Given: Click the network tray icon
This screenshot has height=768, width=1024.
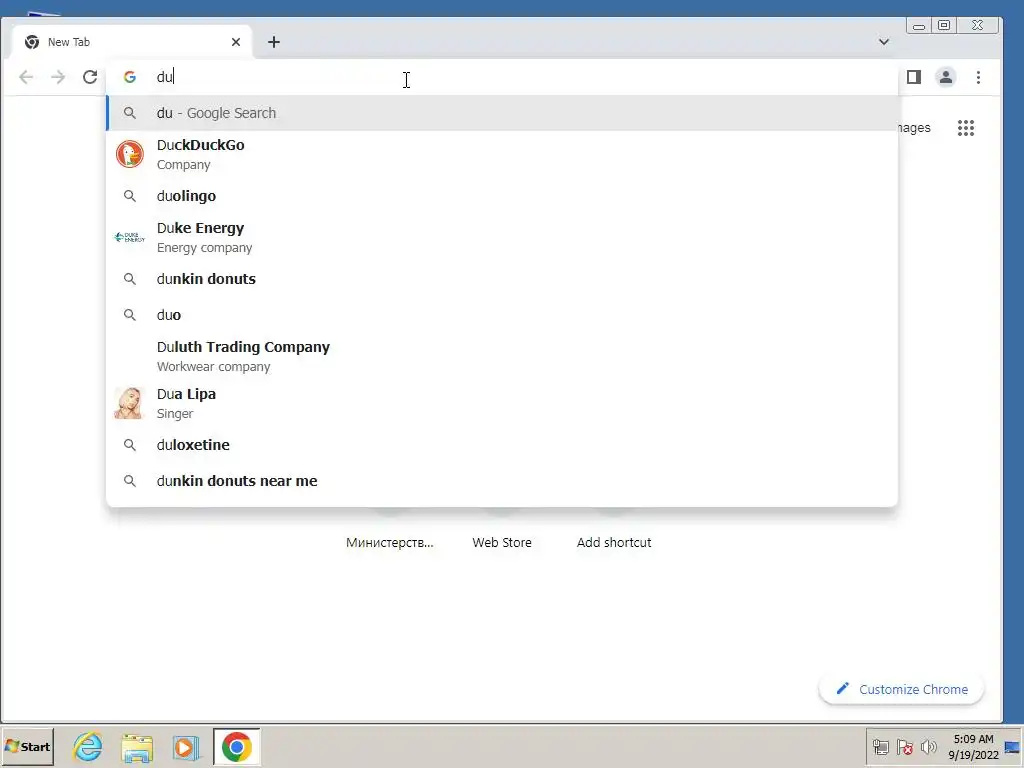Looking at the screenshot, I should [x=880, y=746].
